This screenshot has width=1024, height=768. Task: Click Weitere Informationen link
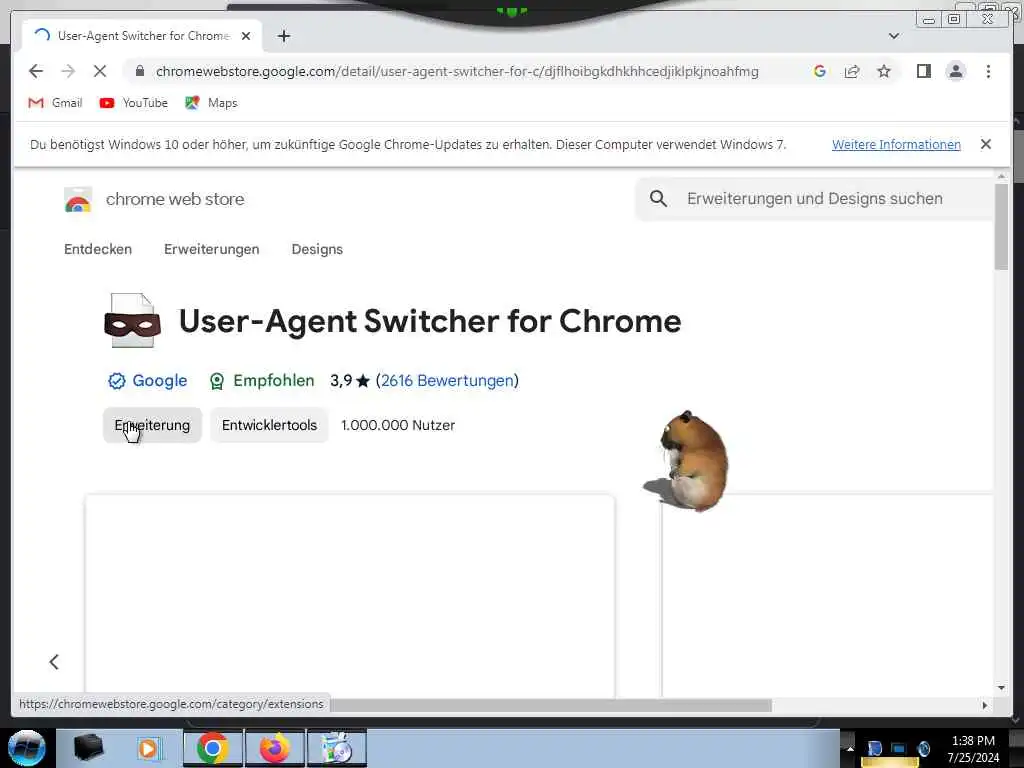click(896, 144)
